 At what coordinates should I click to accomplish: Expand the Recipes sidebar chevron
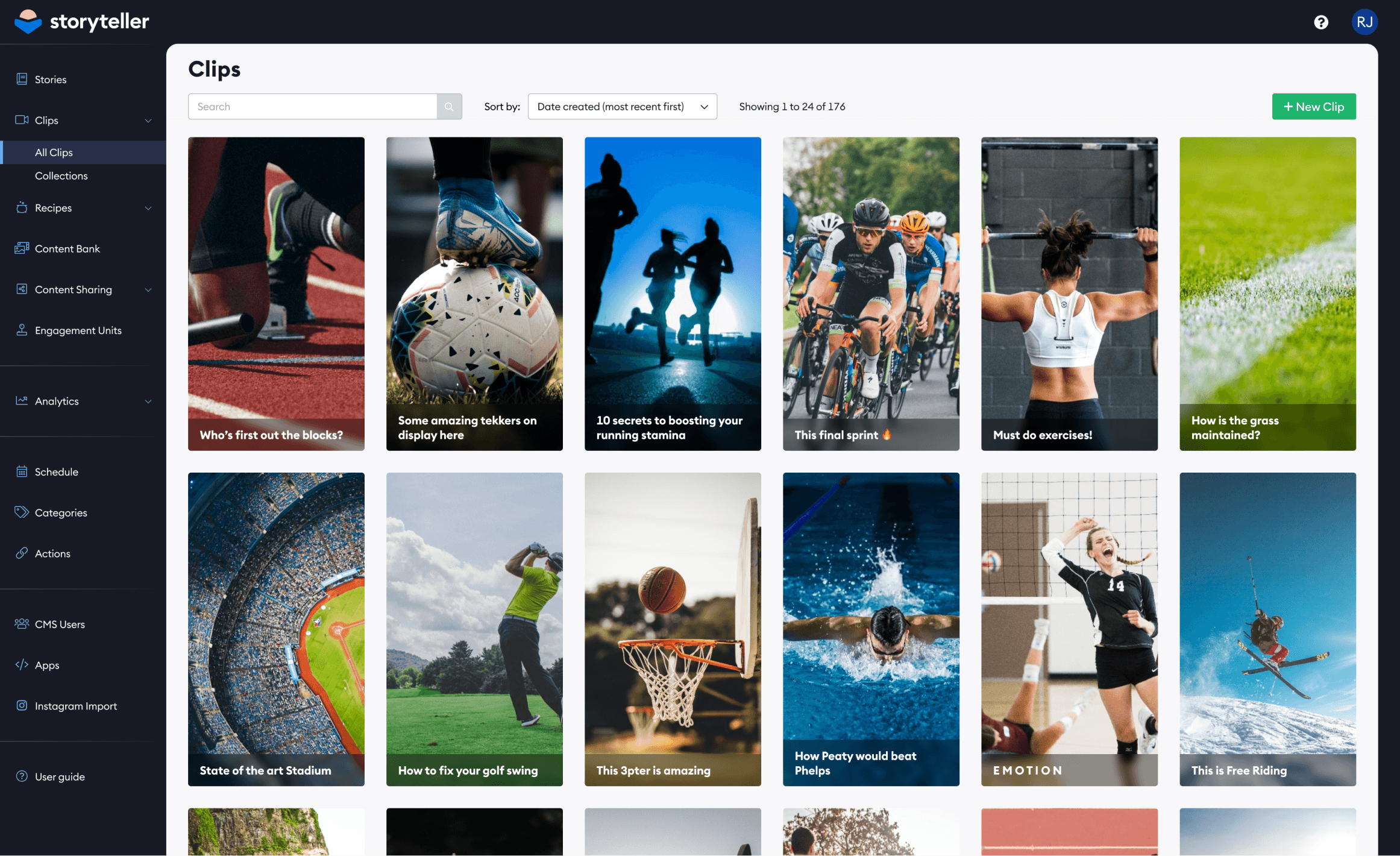pyautogui.click(x=148, y=208)
